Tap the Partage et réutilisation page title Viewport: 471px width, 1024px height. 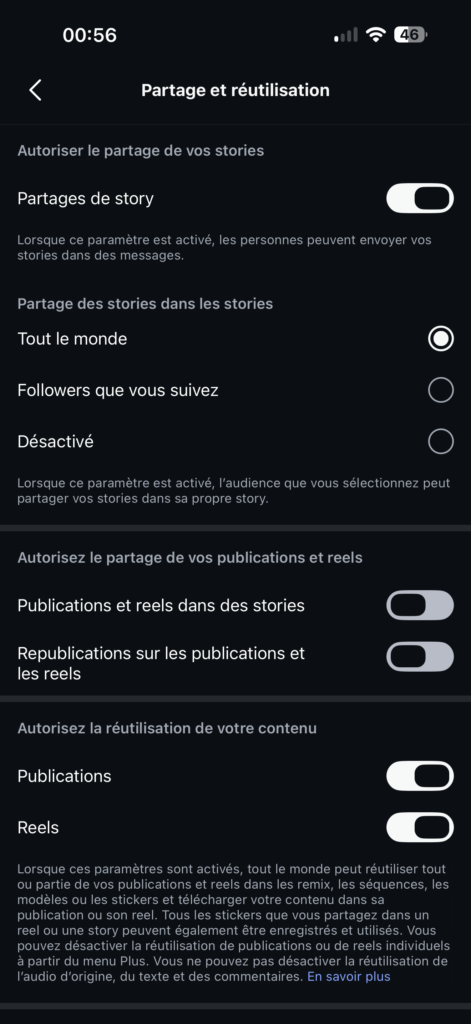click(235, 90)
